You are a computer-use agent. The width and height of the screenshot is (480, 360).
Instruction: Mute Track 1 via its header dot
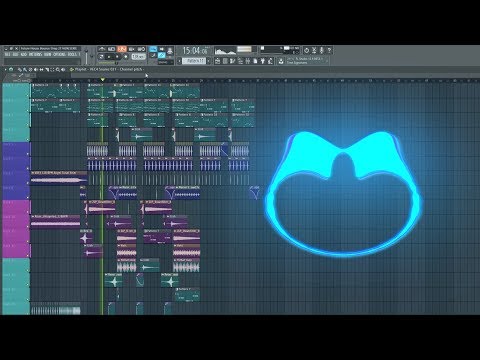28,95
